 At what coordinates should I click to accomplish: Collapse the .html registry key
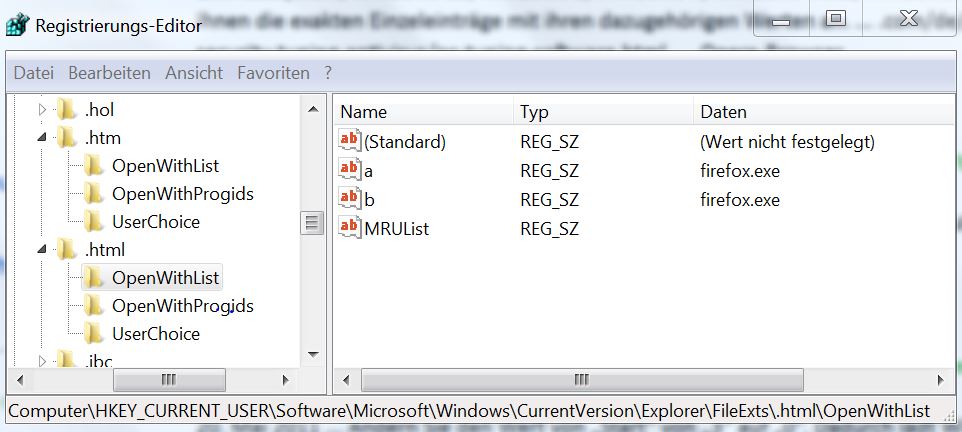(42, 249)
